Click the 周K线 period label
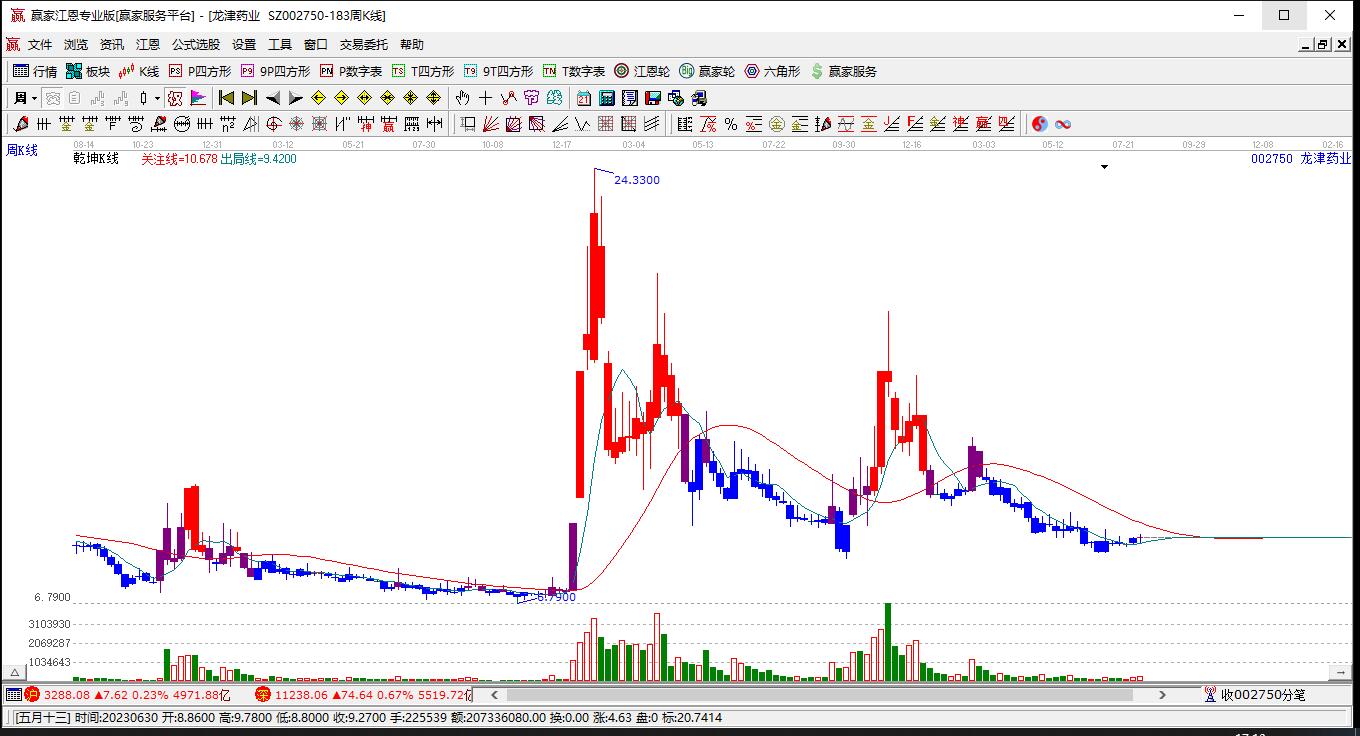 pos(22,150)
